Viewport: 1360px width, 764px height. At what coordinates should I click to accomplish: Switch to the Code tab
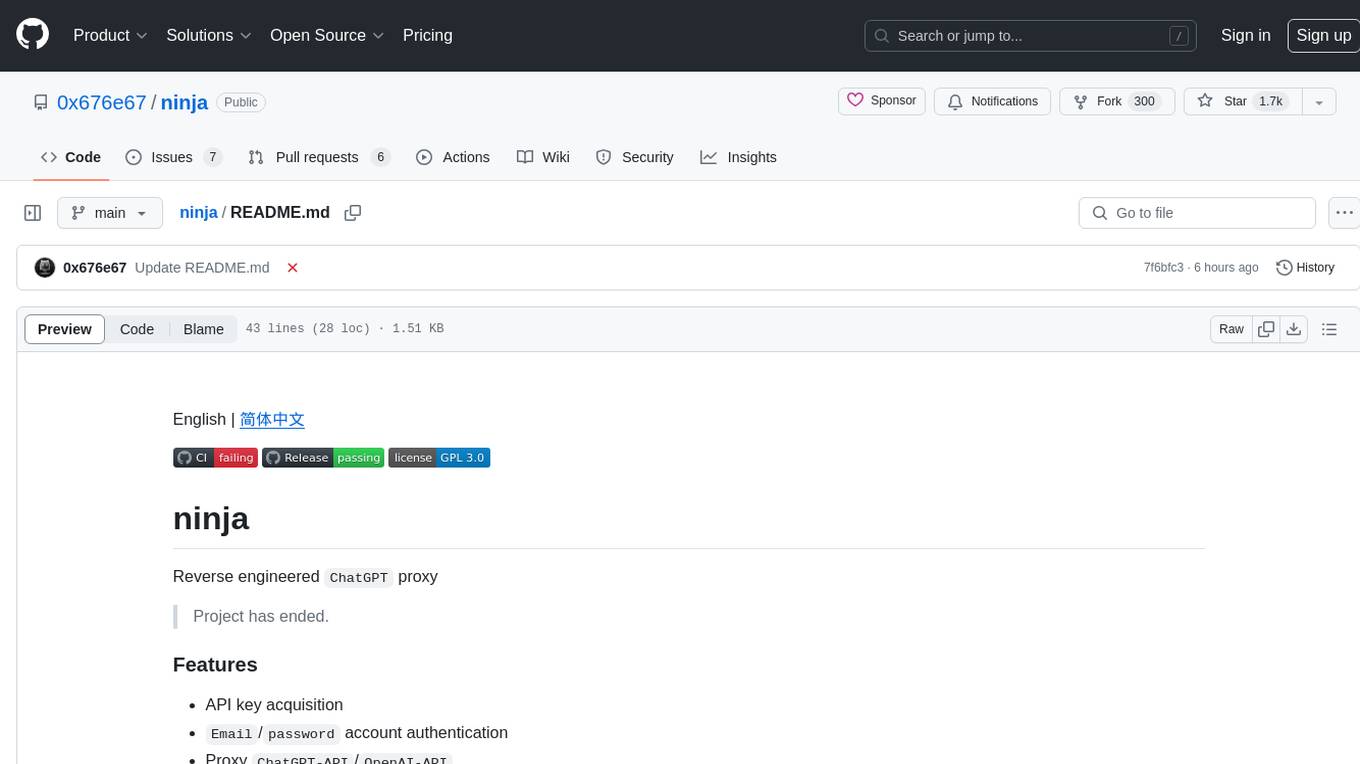click(x=71, y=157)
